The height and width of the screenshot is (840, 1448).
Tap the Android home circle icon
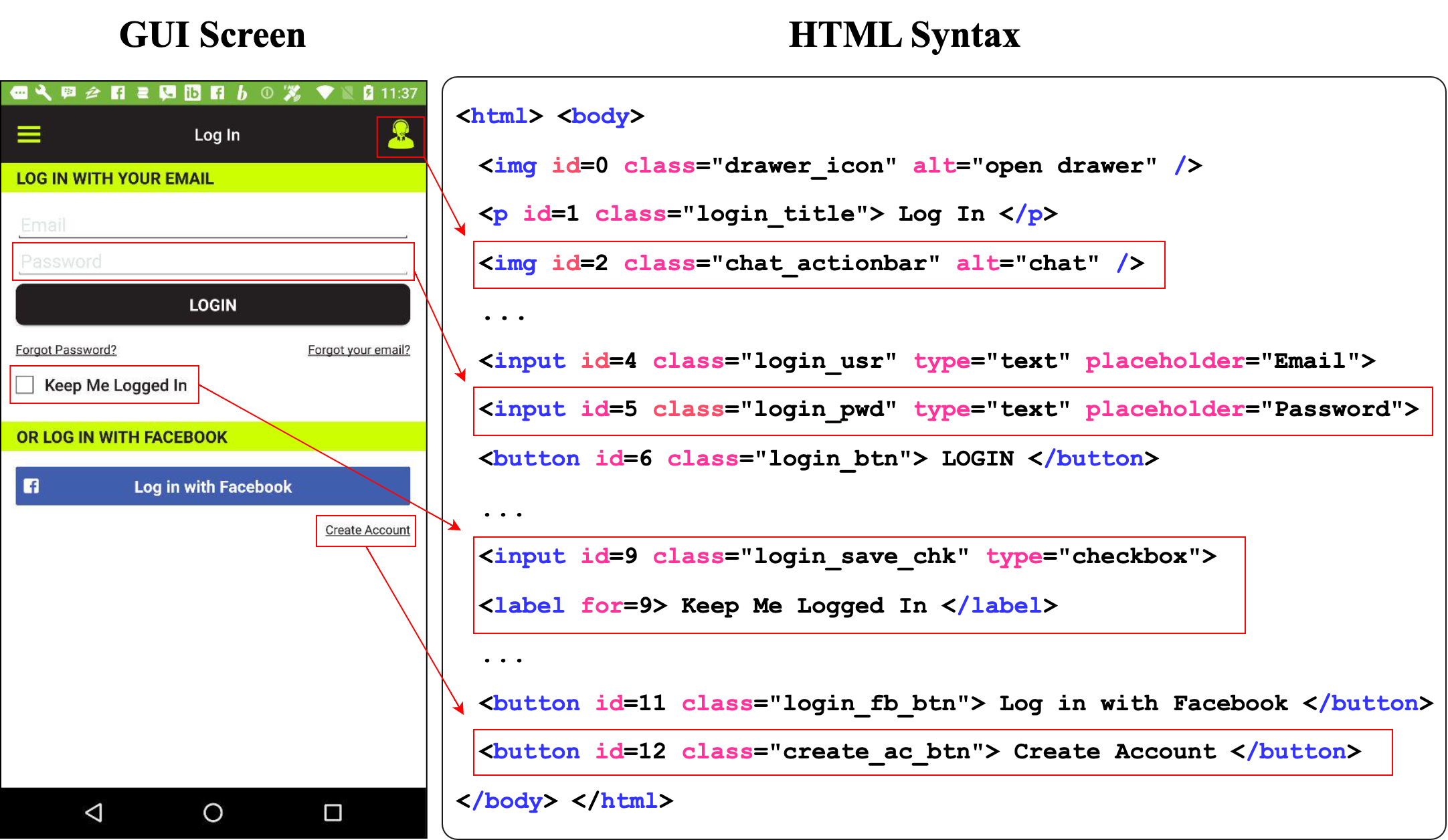213,813
